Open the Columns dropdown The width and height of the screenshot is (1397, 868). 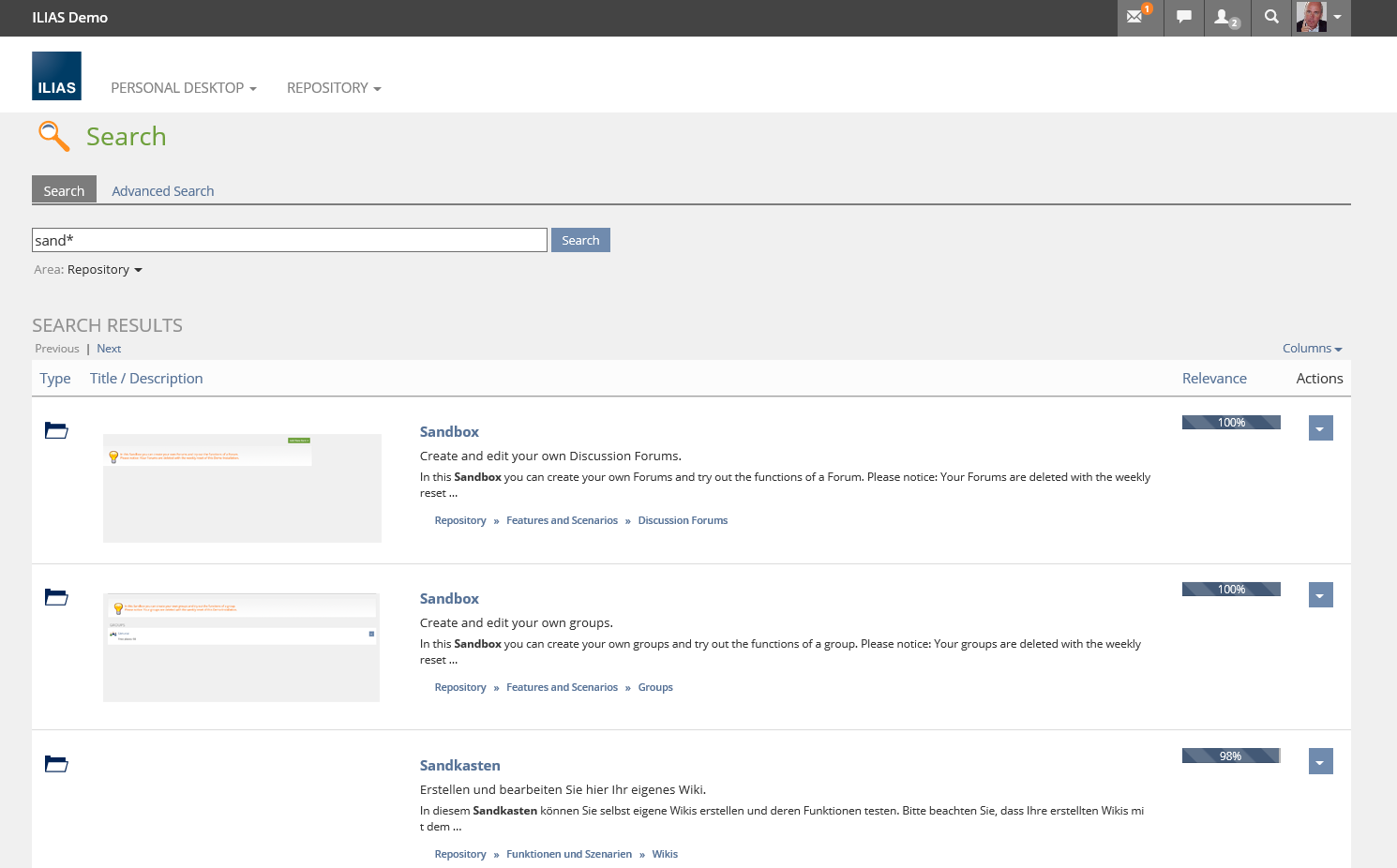coord(1312,349)
